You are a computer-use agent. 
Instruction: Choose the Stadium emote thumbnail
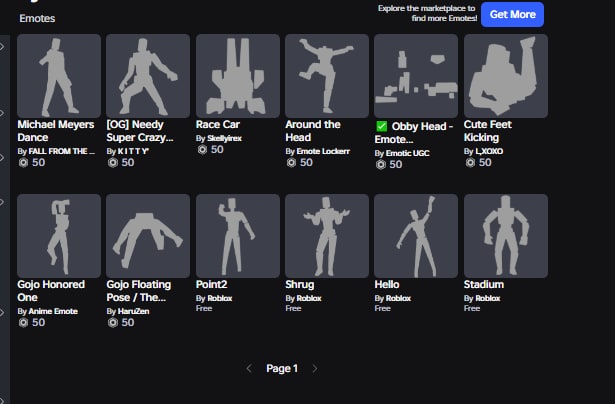506,236
